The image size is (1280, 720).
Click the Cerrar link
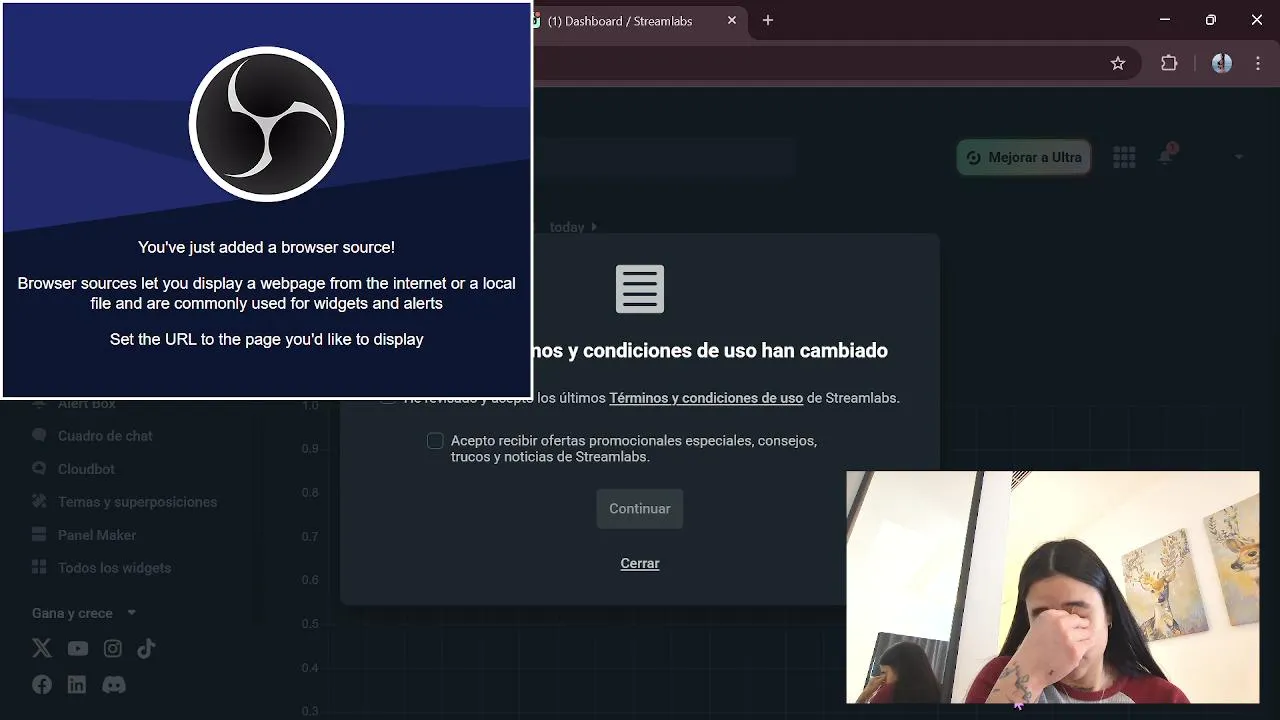640,563
